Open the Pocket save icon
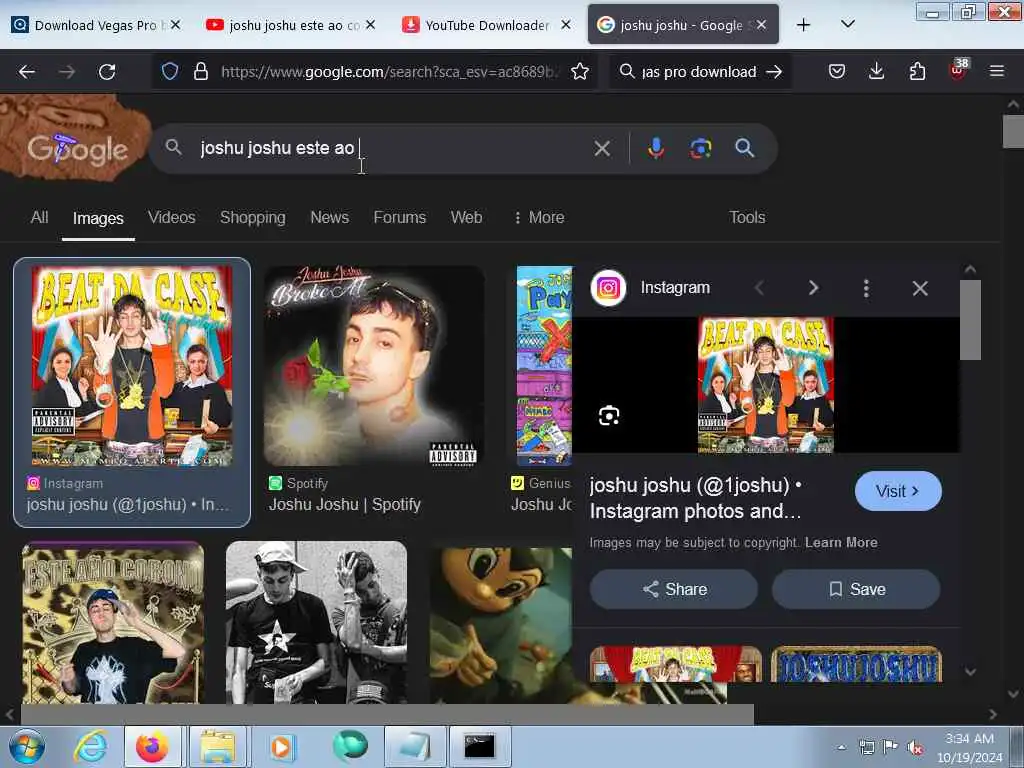Image resolution: width=1024 pixels, height=768 pixels. (x=837, y=71)
